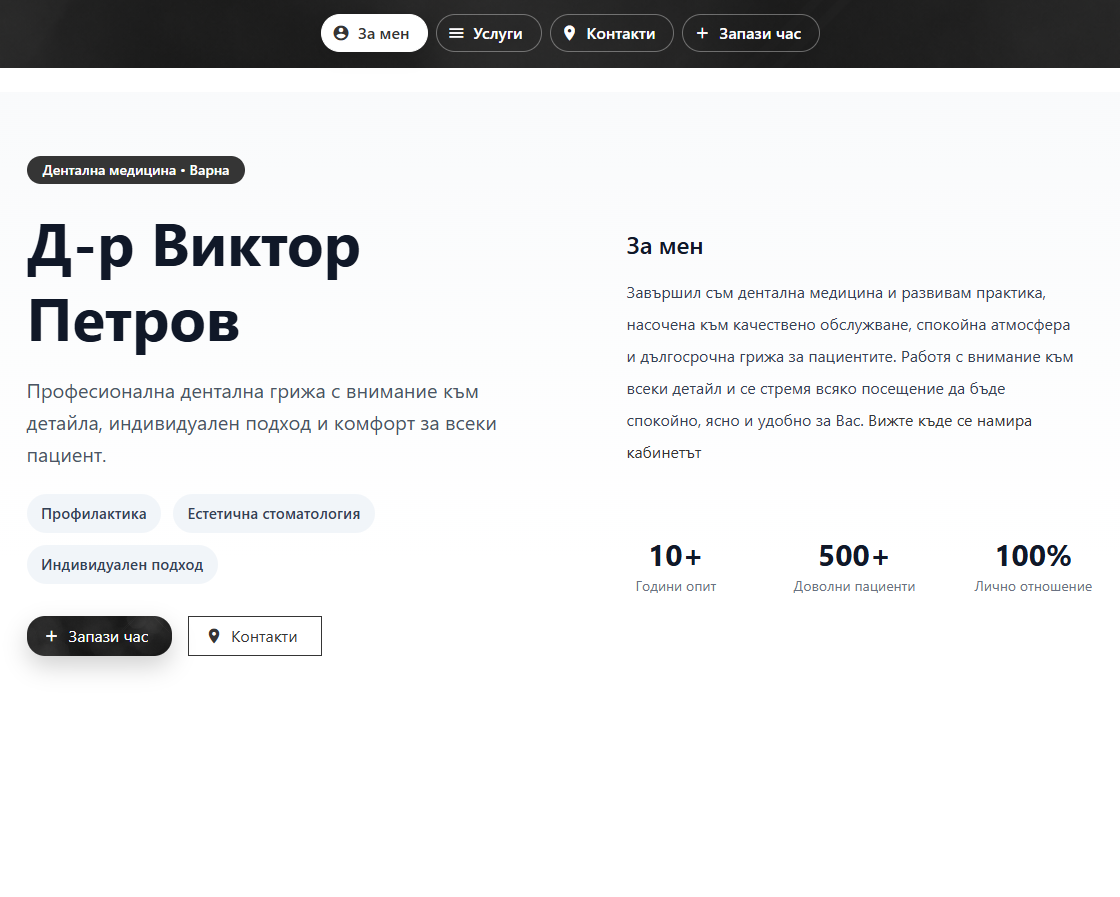
Task: Click the Професионална дентална грижа subtitle
Action: [261, 424]
